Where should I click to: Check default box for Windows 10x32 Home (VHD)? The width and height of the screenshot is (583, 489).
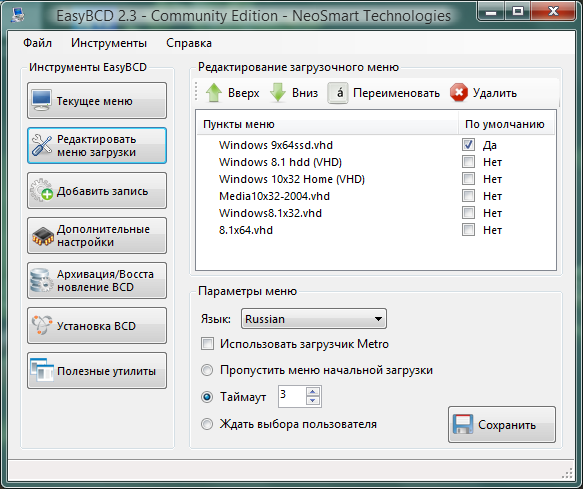468,179
